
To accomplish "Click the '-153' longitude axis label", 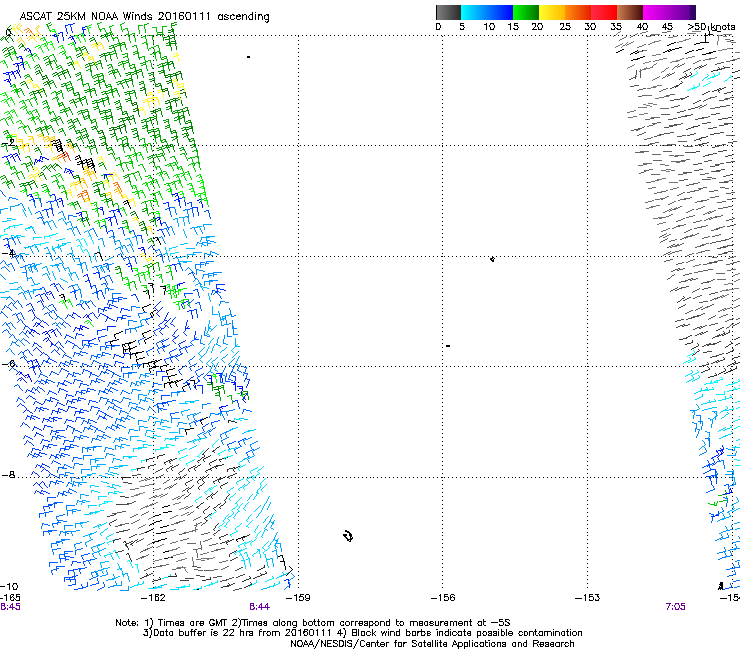I will point(588,598).
